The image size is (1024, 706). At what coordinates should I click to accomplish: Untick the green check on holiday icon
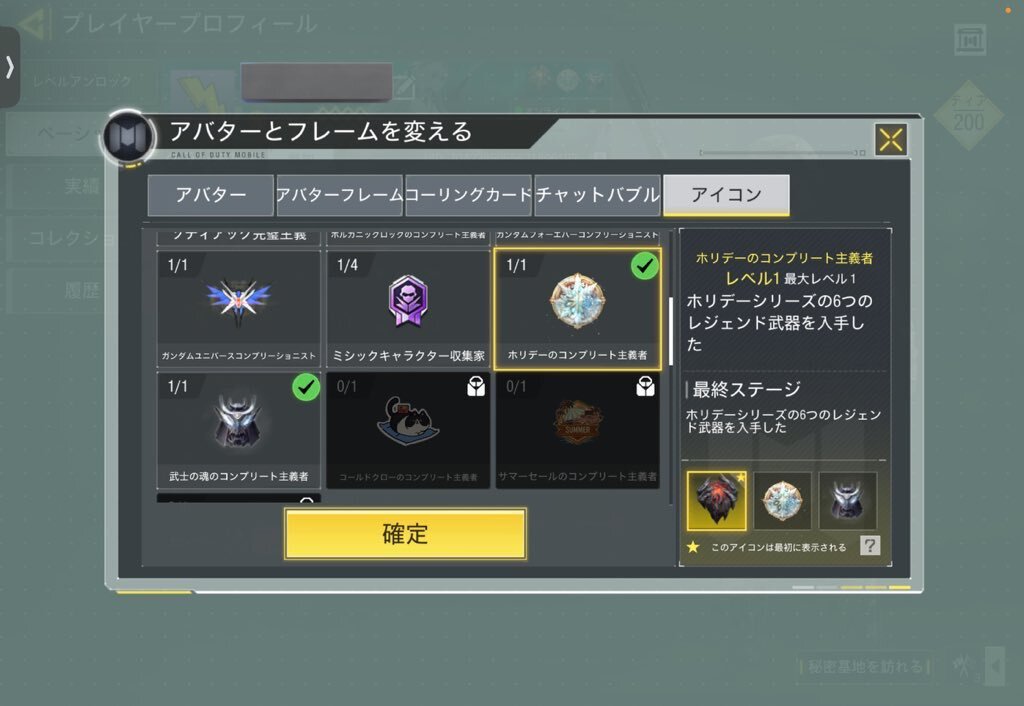[645, 266]
